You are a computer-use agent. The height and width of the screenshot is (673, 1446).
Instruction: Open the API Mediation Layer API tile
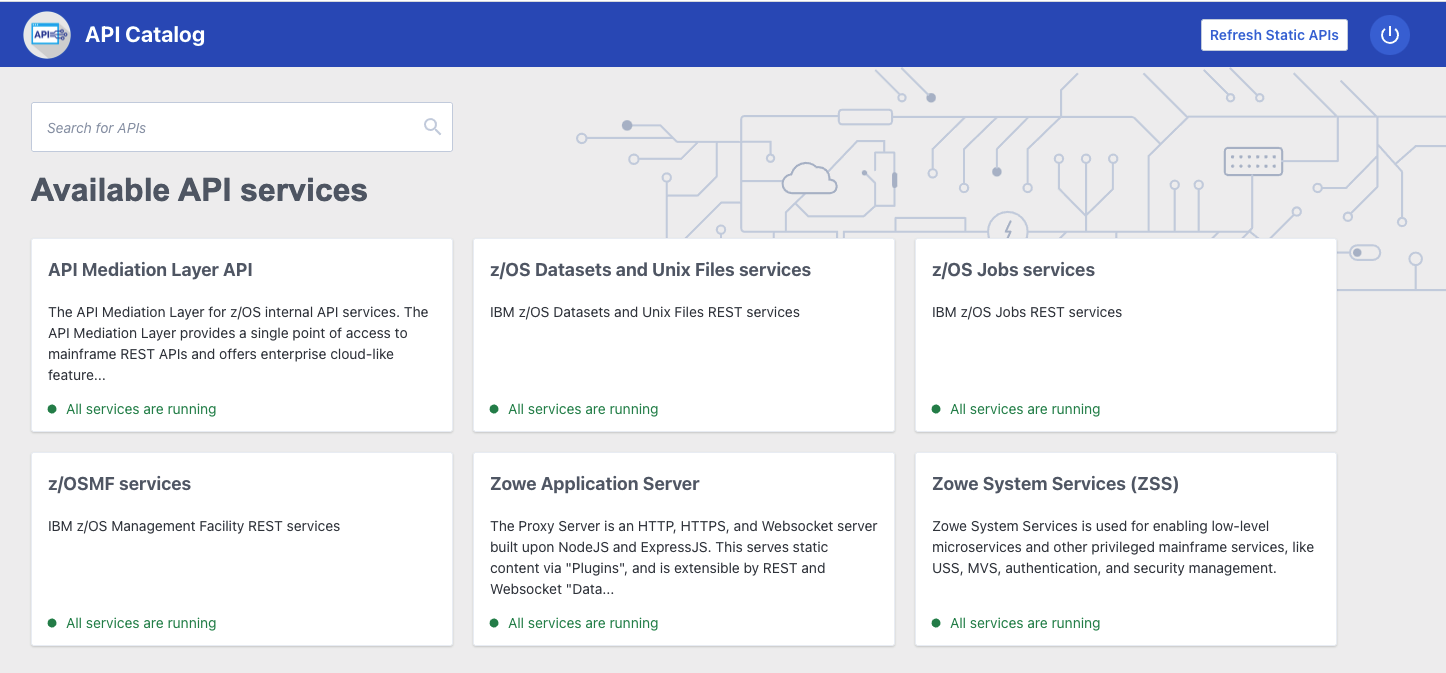tap(150, 270)
